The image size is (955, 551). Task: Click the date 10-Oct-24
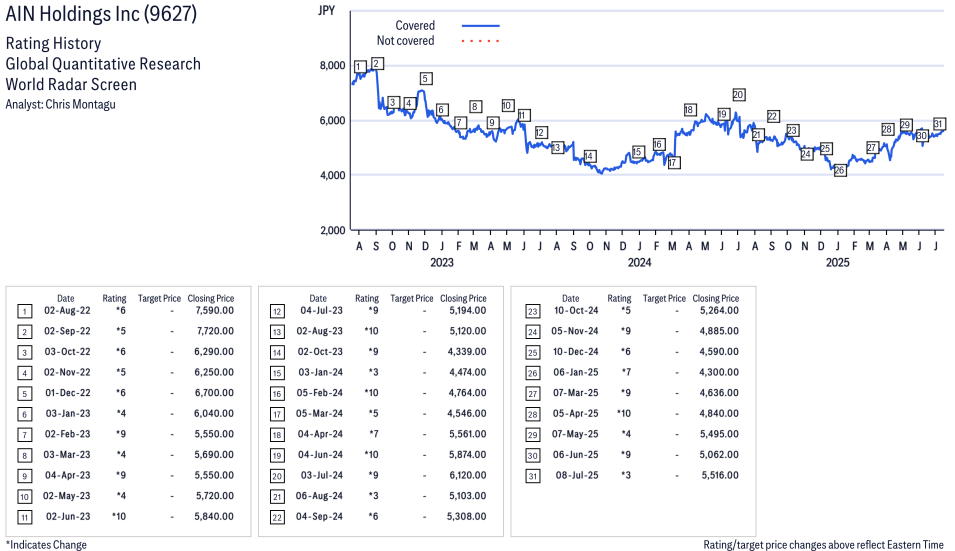(576, 311)
